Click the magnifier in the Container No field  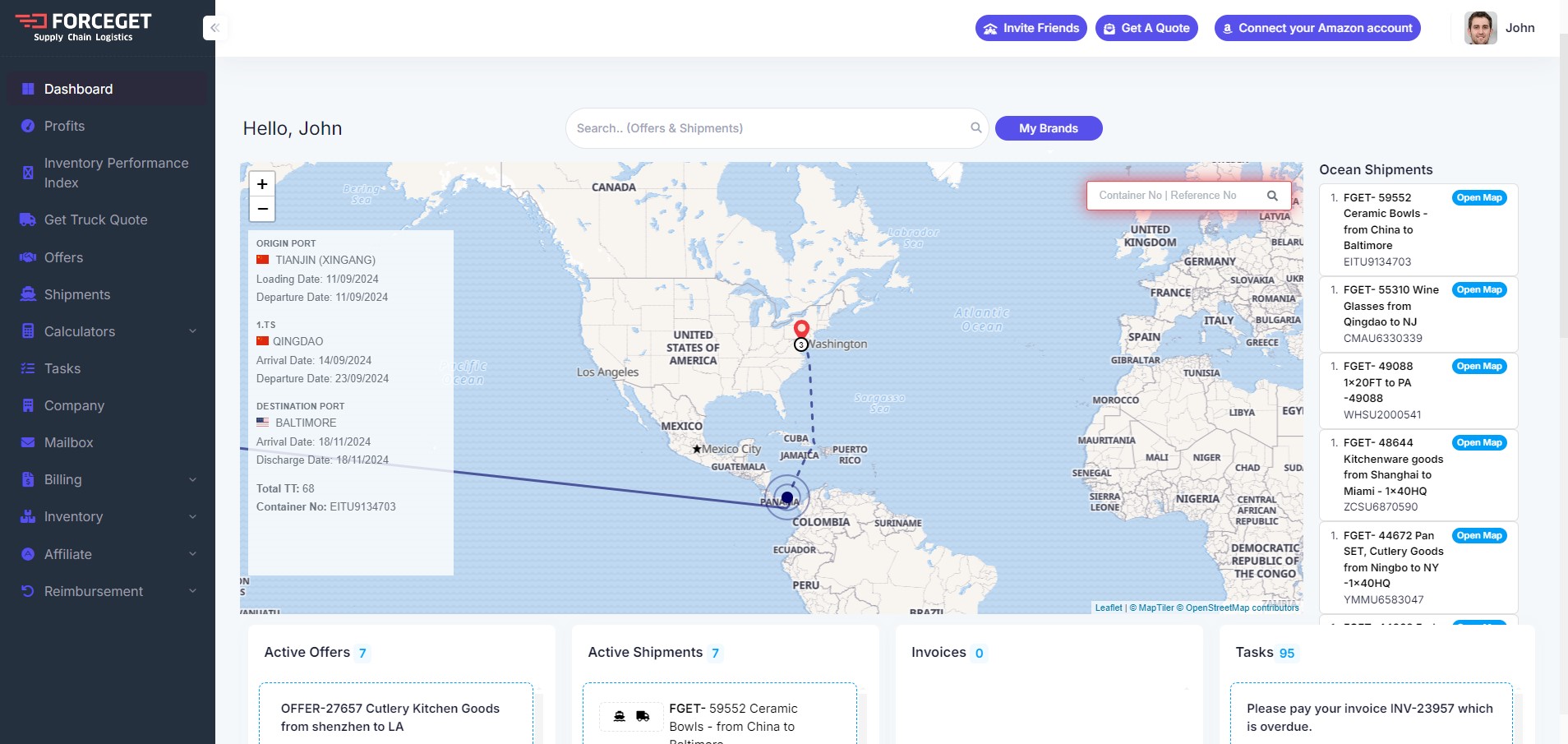click(1272, 195)
